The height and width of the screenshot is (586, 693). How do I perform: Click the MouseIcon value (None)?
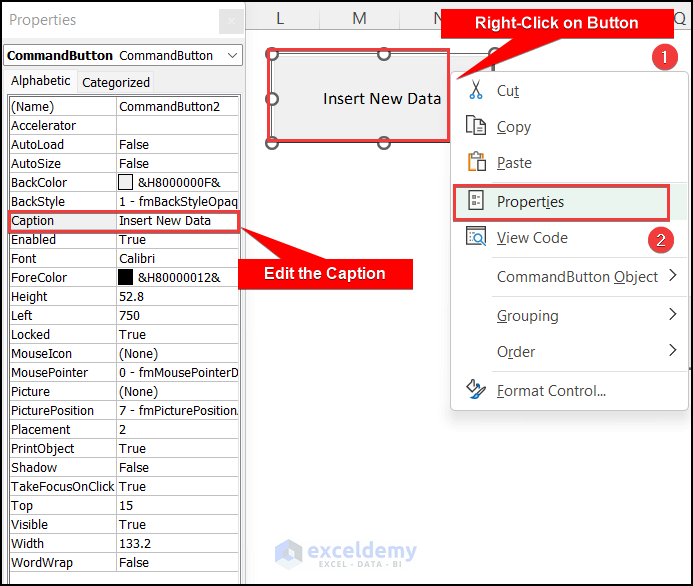[178, 354]
